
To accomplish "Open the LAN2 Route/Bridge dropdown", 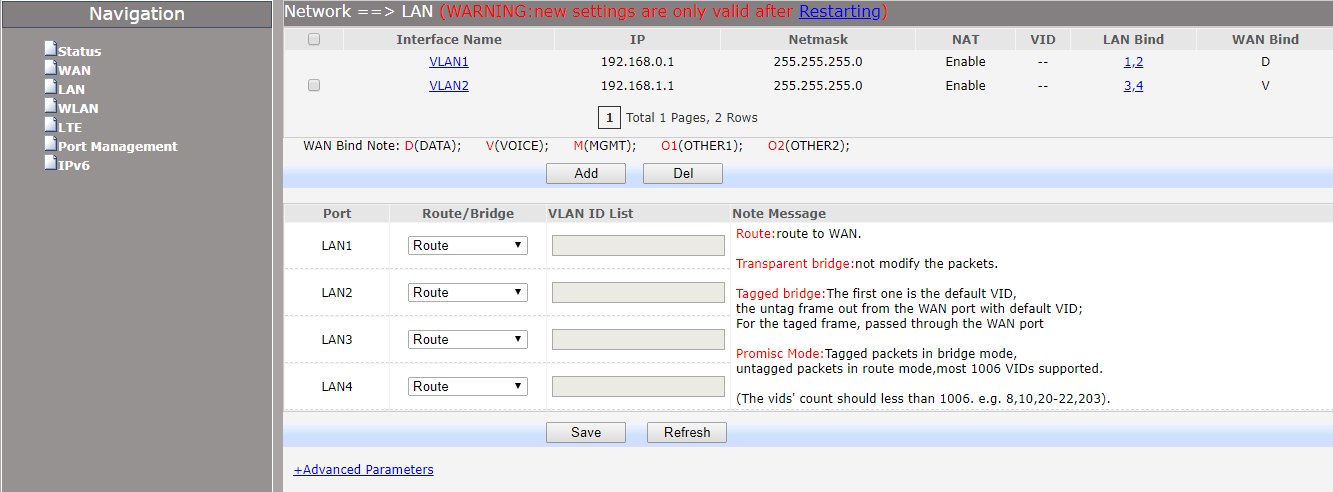I will tap(467, 293).
